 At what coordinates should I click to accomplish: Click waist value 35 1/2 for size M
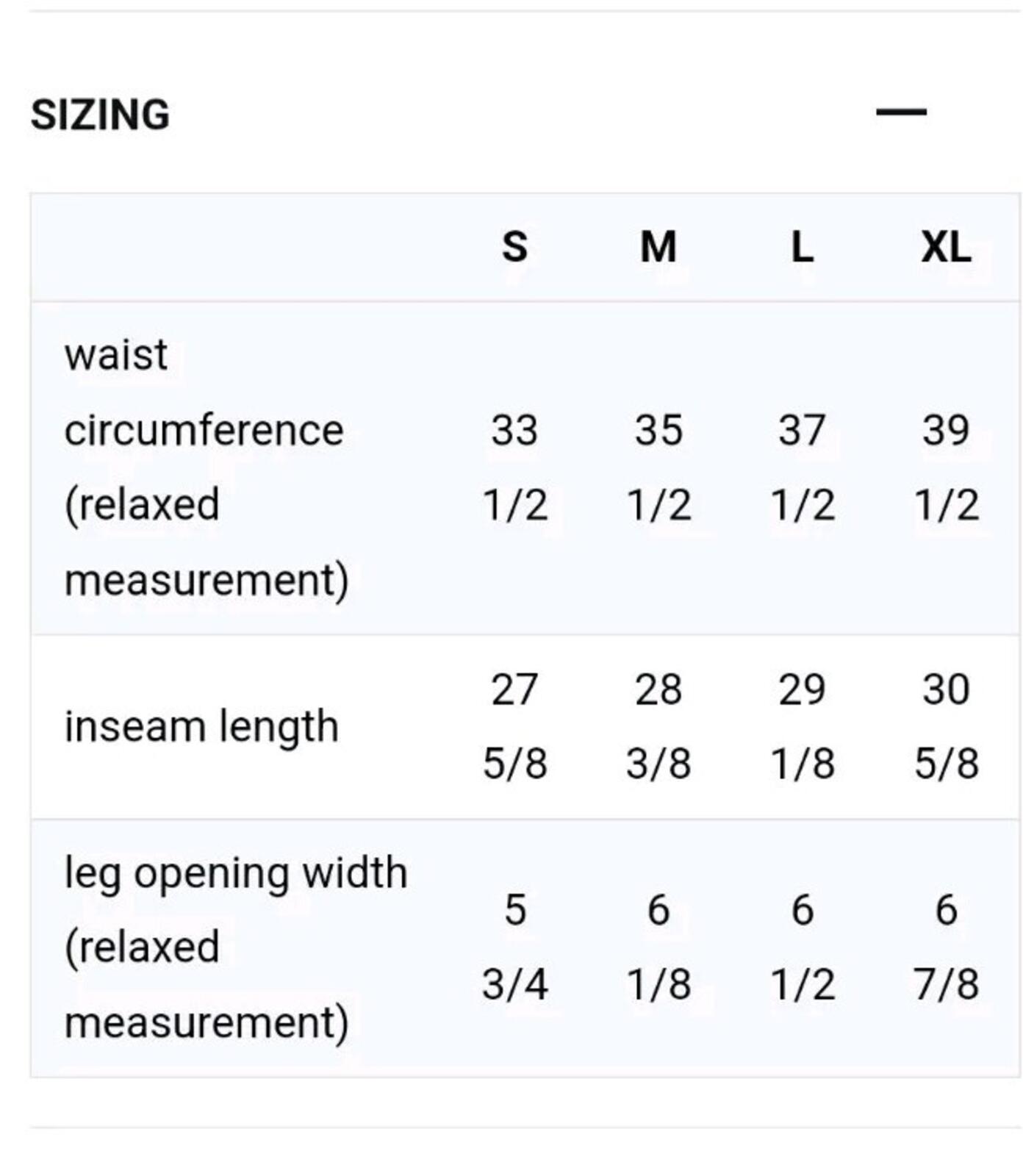coord(658,467)
